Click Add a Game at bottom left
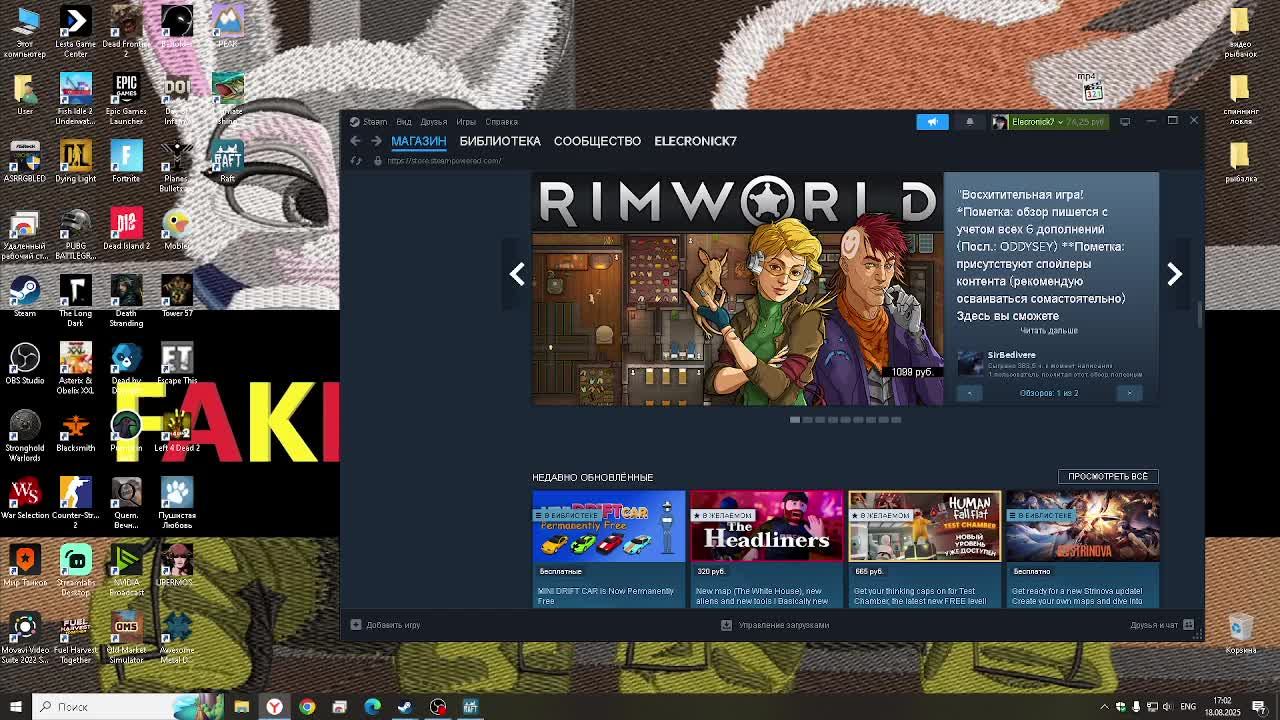The width and height of the screenshot is (1280, 720). [385, 625]
